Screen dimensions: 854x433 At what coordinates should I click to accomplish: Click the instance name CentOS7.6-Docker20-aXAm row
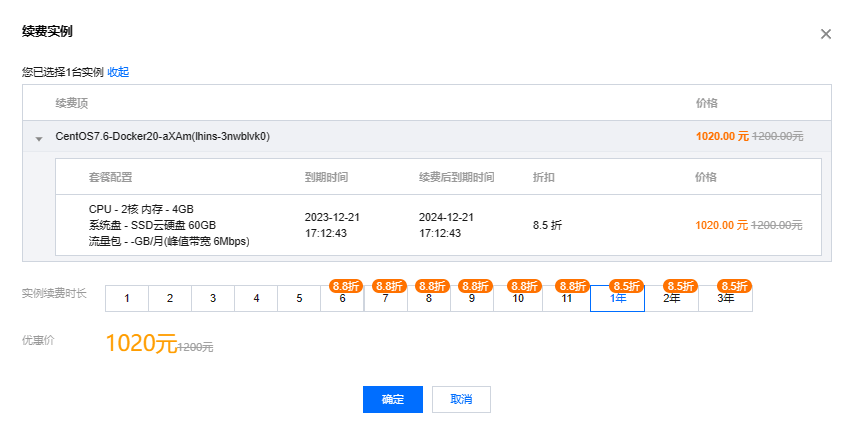click(162, 136)
